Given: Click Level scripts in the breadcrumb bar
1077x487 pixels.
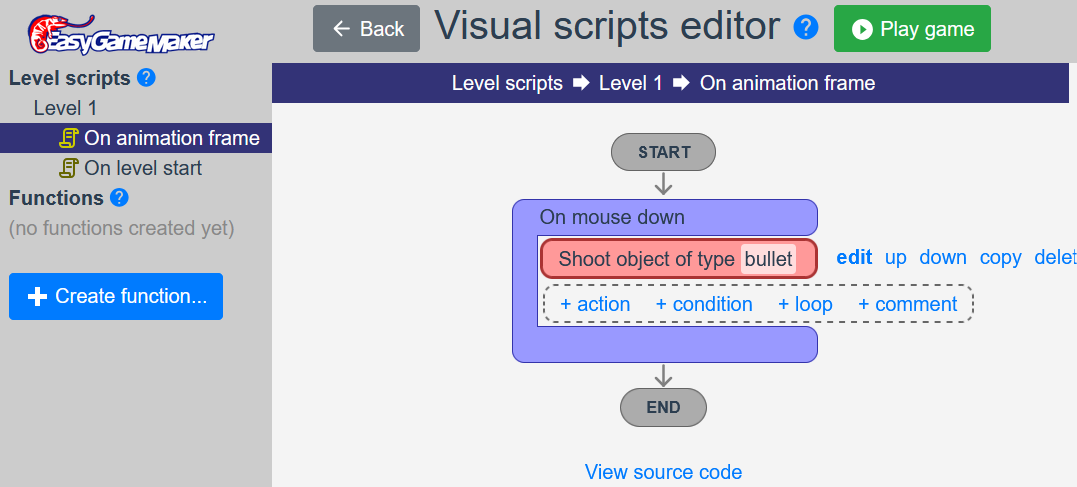Looking at the screenshot, I should pyautogui.click(x=507, y=83).
